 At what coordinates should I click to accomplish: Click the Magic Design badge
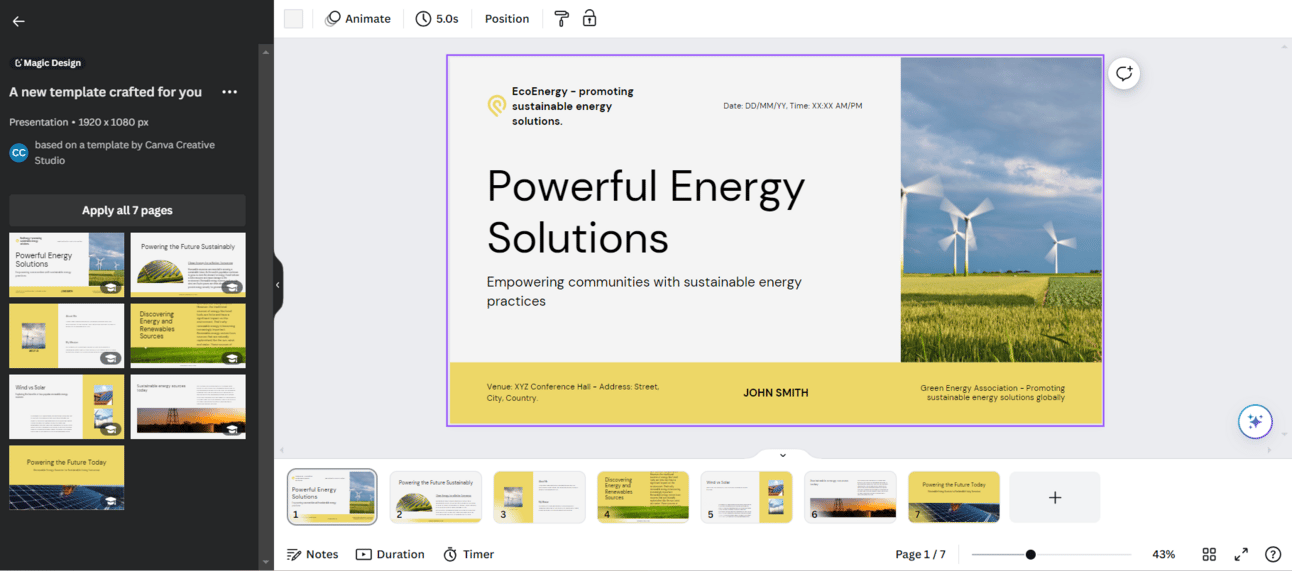pos(47,63)
